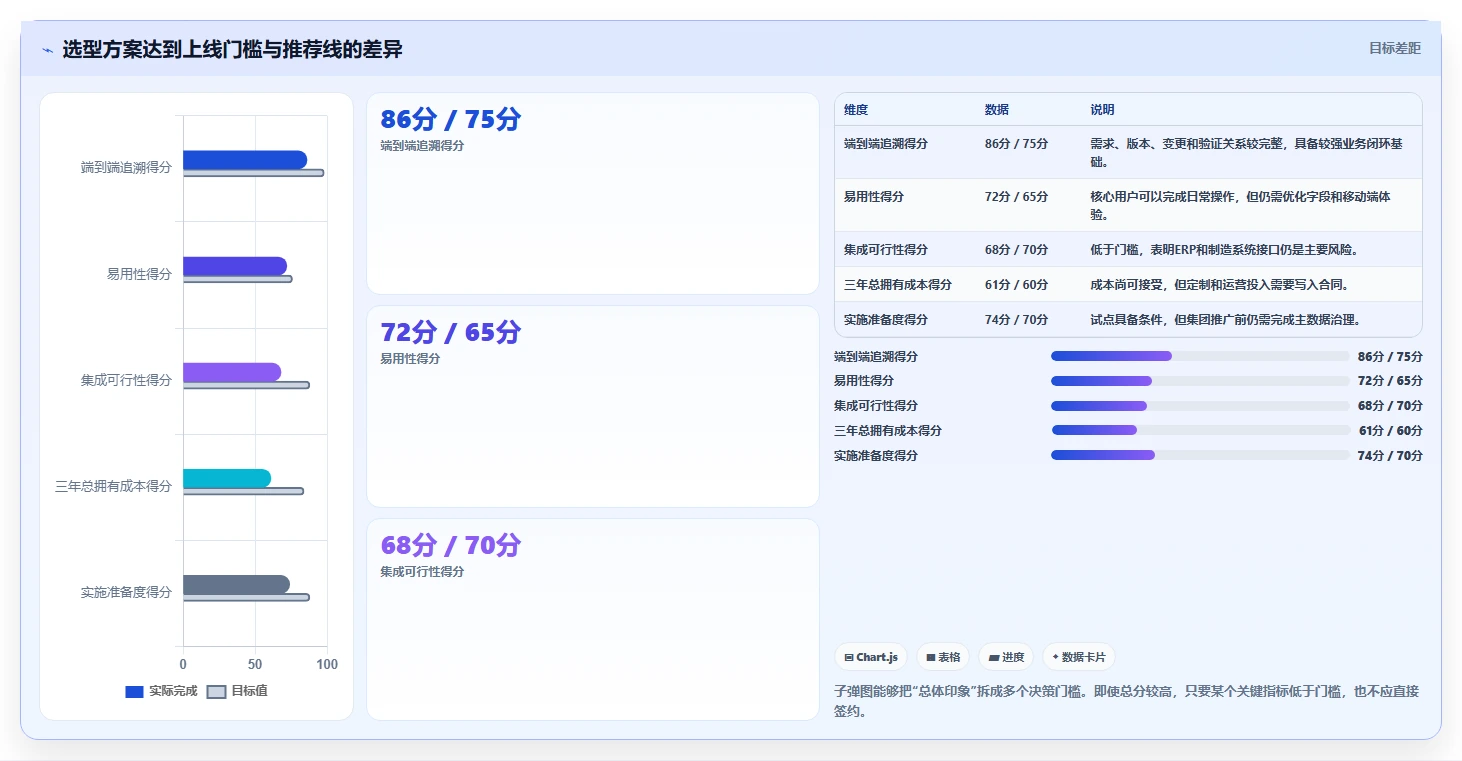Click the 三年总拥有成本得分 chart axis label
The image size is (1462, 761).
[113, 486]
